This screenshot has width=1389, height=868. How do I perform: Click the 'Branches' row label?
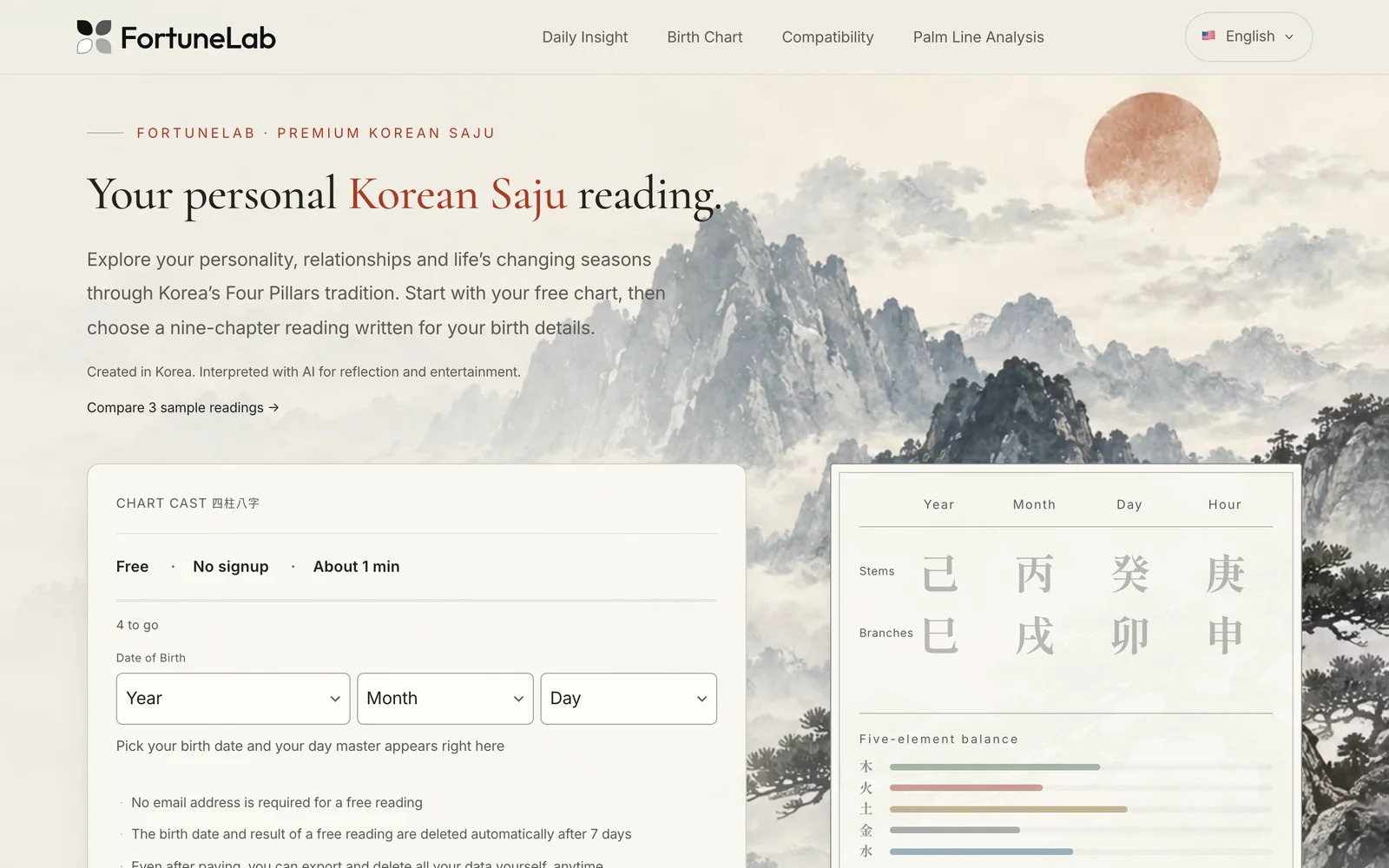pos(886,634)
